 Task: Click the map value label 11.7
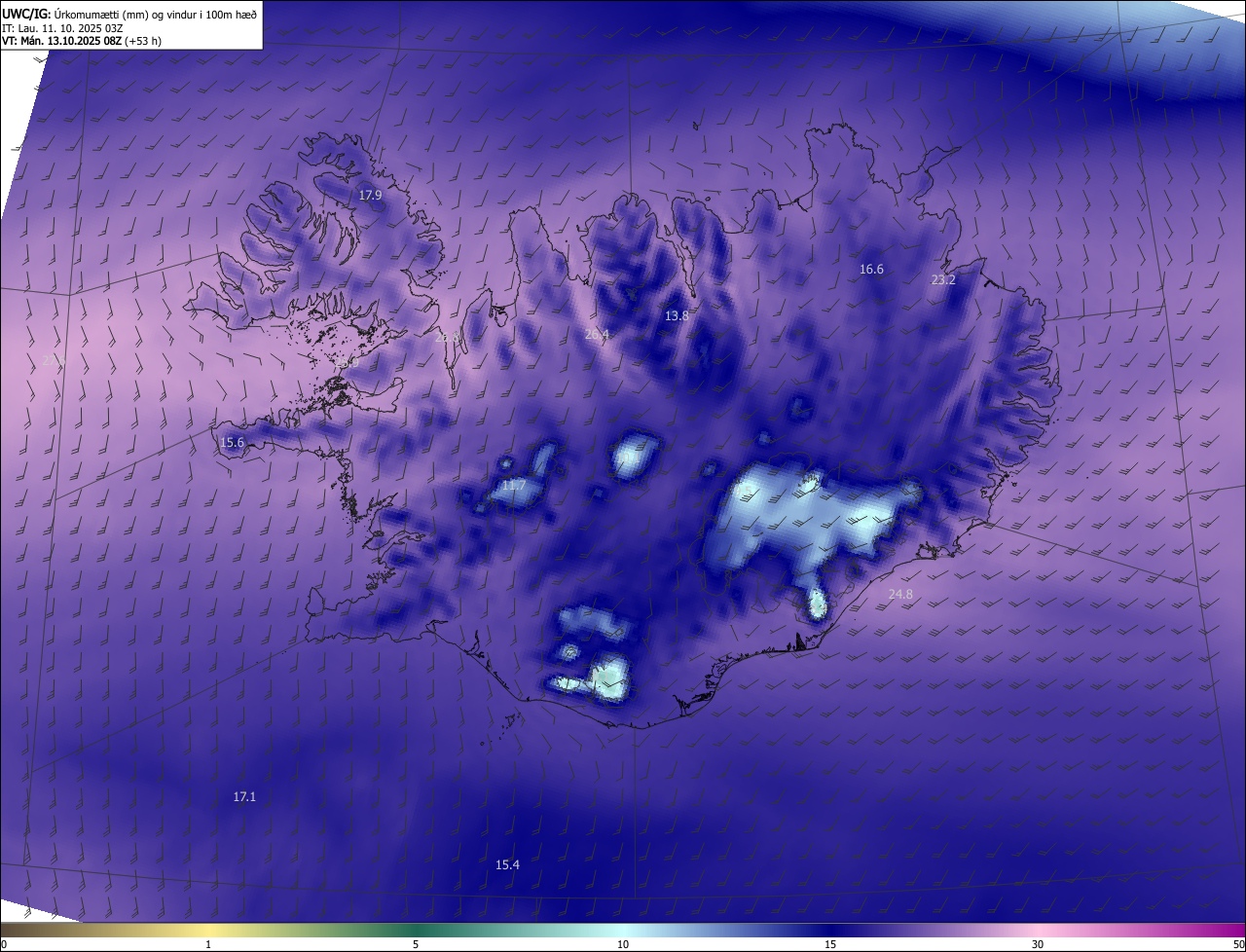(x=513, y=485)
